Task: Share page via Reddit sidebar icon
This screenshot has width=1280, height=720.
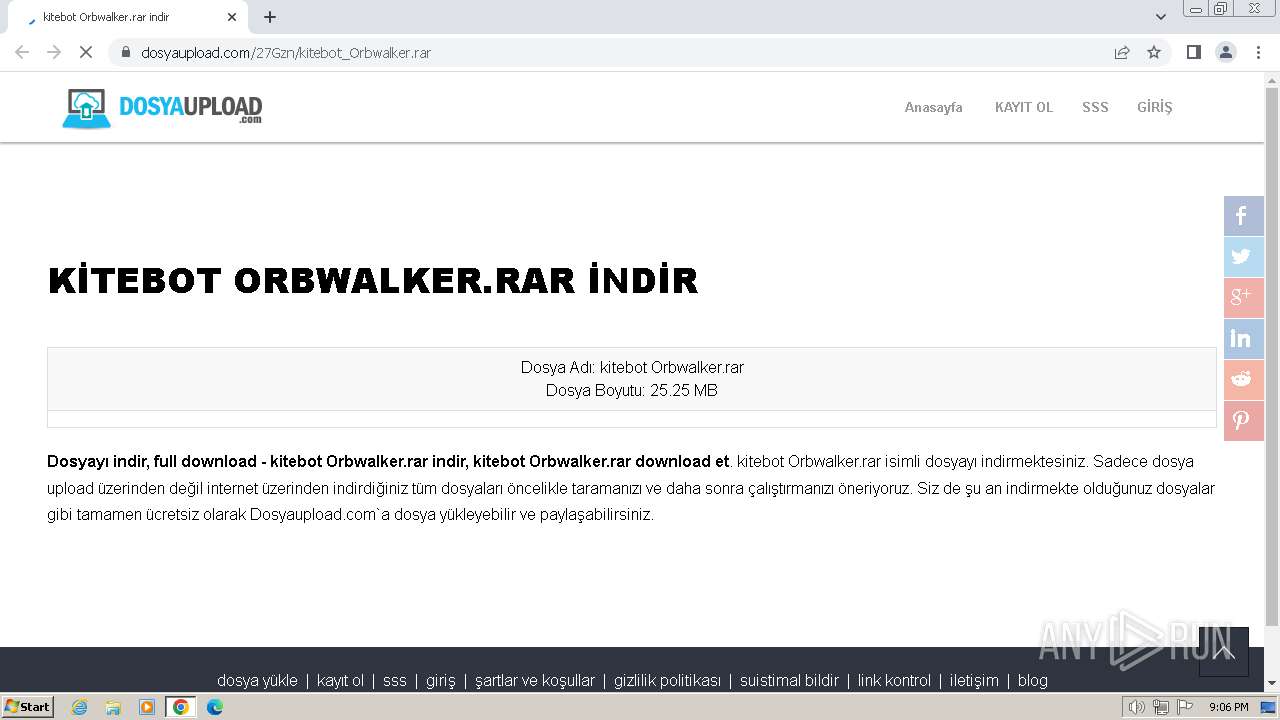Action: (x=1243, y=380)
